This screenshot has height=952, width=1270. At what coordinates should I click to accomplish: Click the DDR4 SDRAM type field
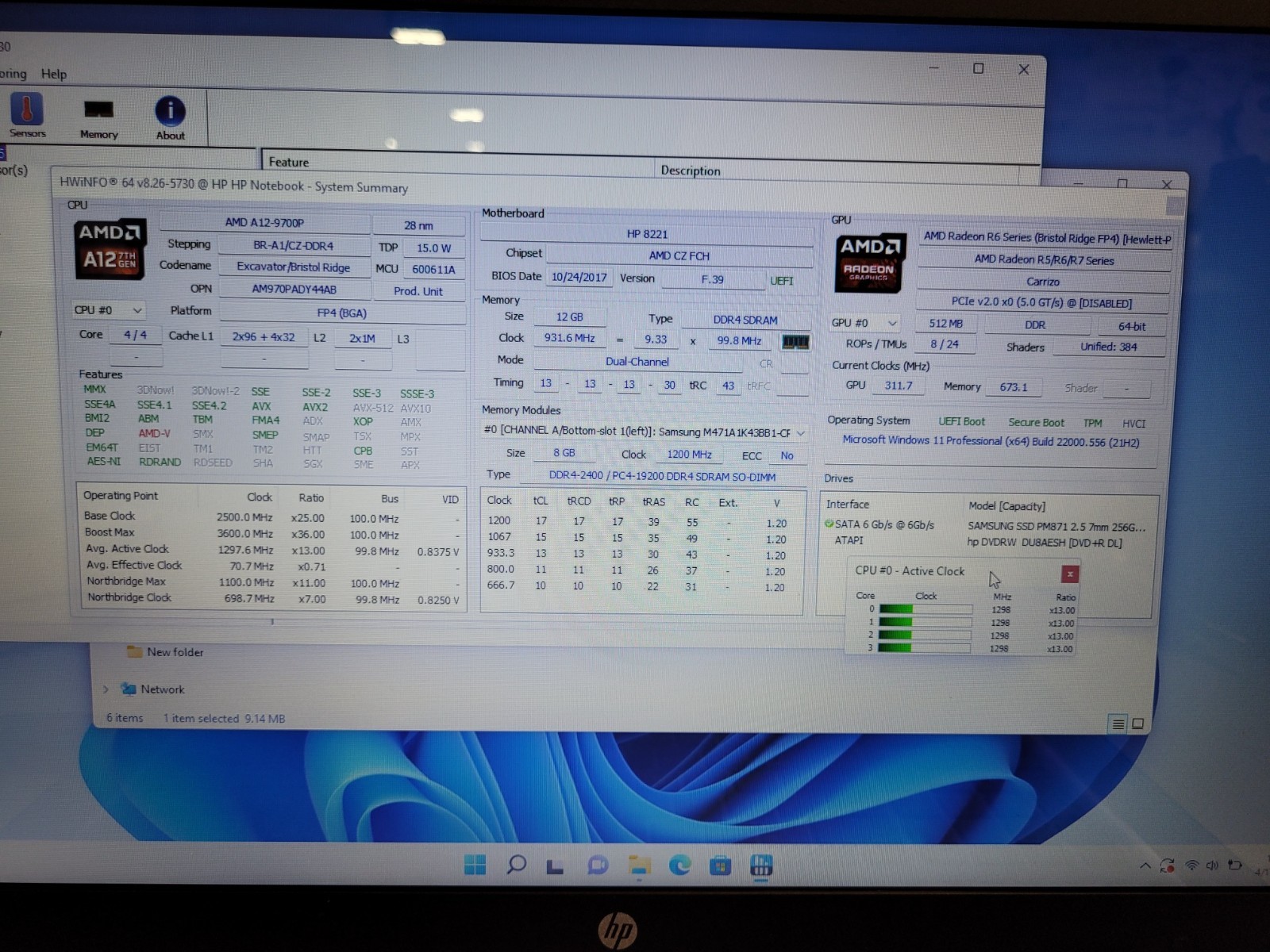(x=745, y=320)
